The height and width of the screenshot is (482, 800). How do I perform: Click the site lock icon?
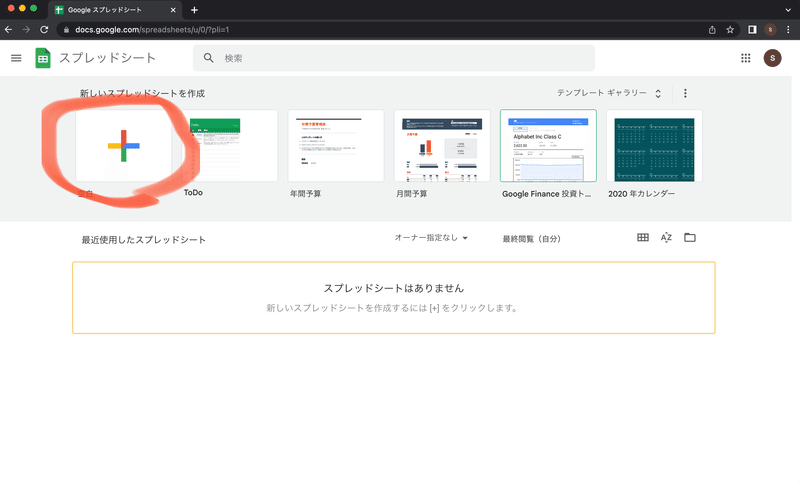66,30
